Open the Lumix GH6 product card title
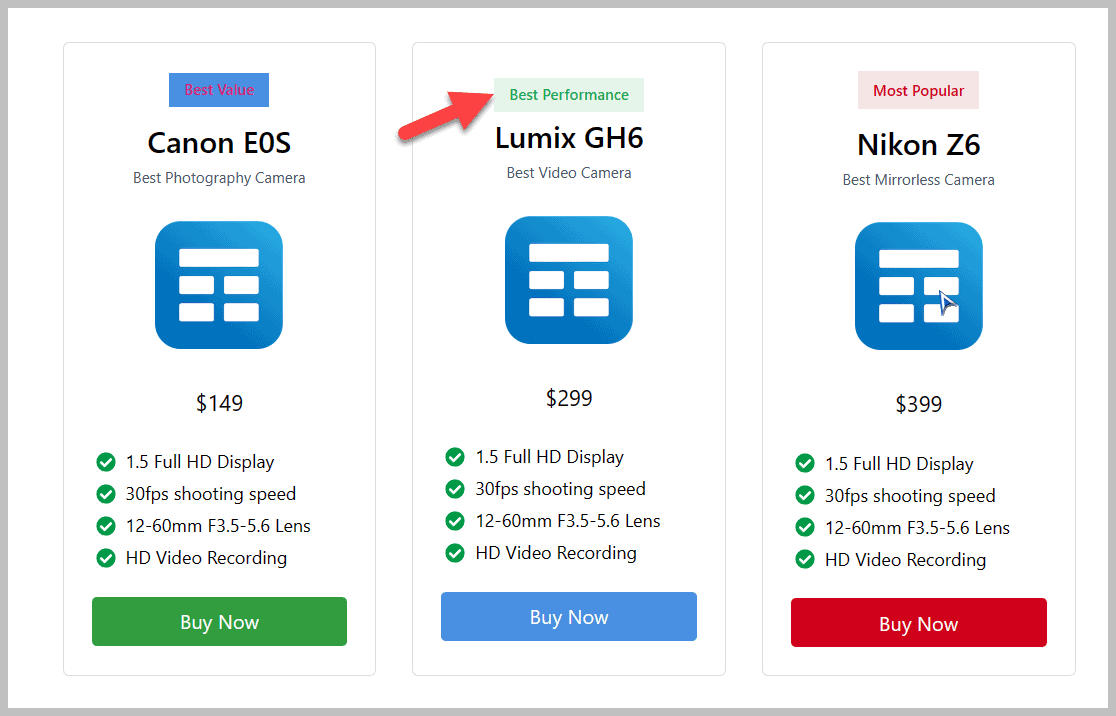The height and width of the screenshot is (716, 1116). 569,138
